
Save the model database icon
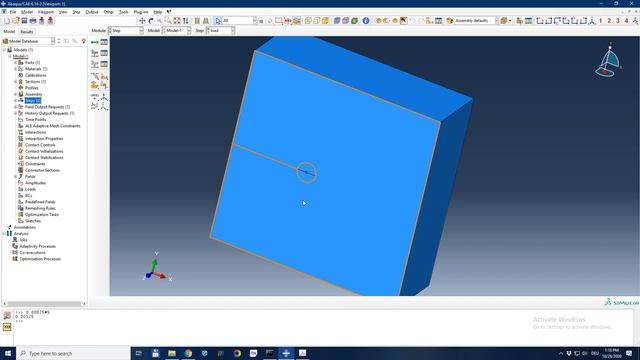[x=24, y=20]
